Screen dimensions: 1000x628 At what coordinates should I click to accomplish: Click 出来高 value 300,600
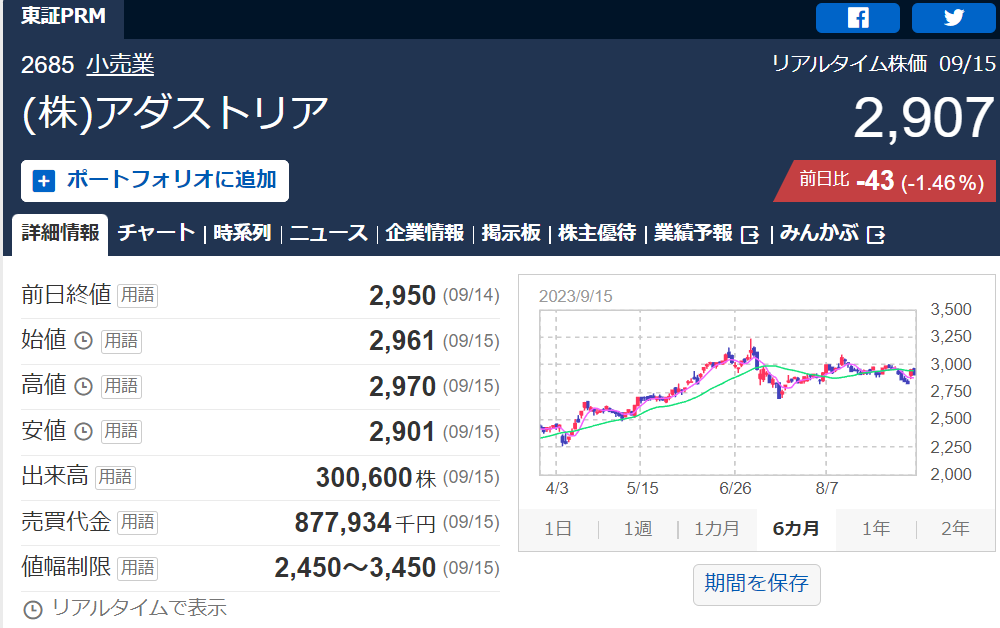[x=364, y=478]
